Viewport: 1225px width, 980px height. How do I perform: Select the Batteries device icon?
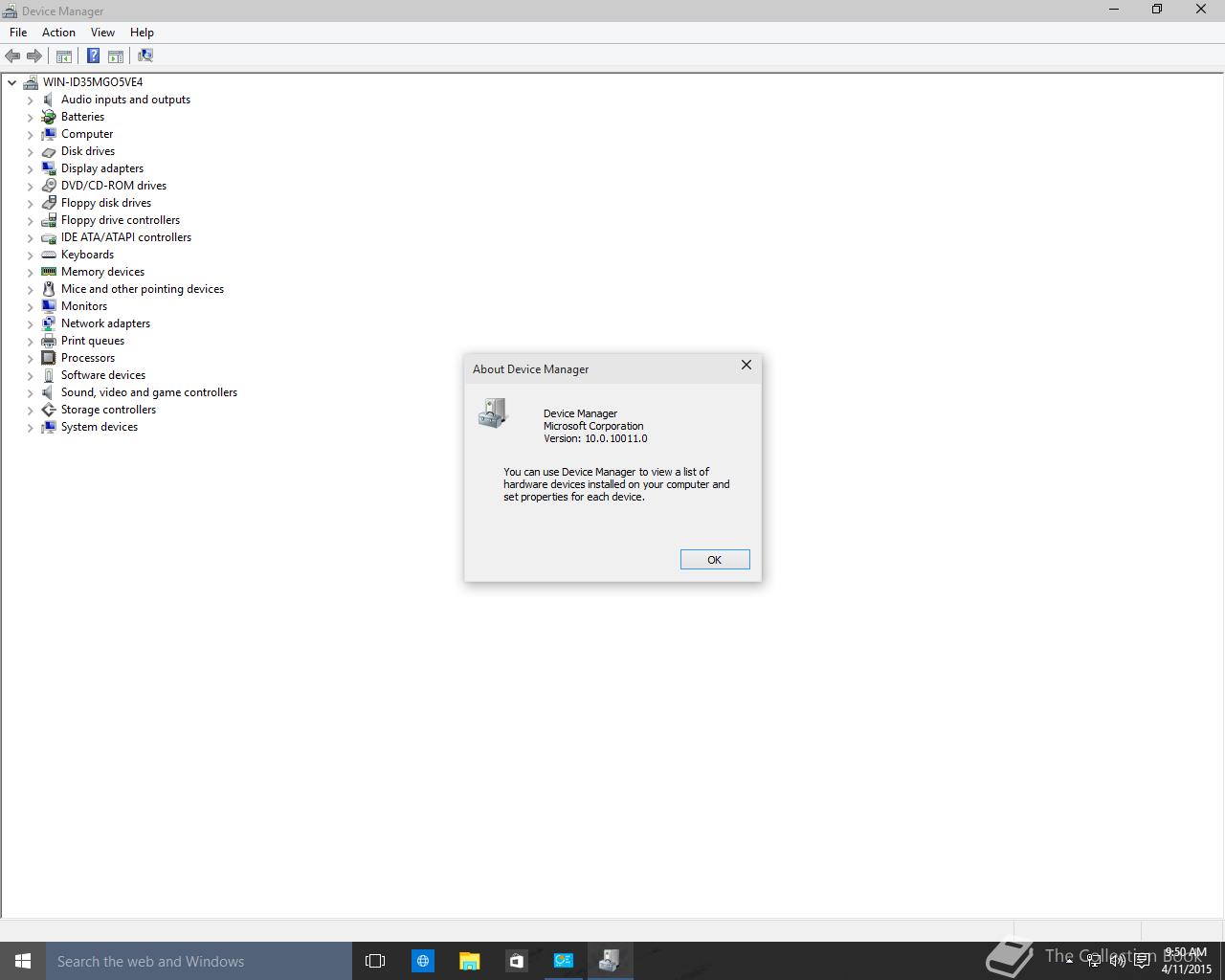[49, 117]
